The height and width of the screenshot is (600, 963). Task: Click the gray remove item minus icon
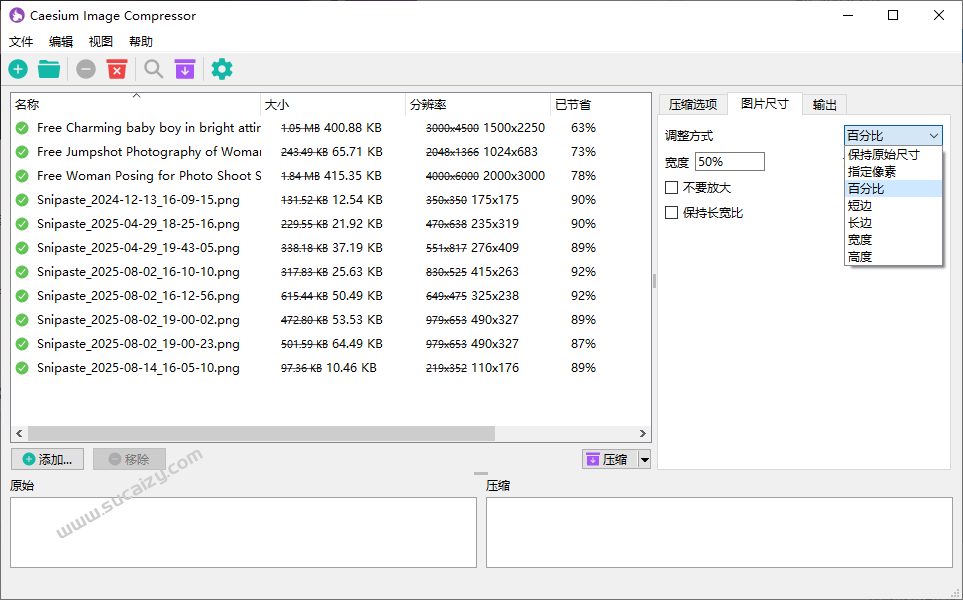(x=86, y=69)
